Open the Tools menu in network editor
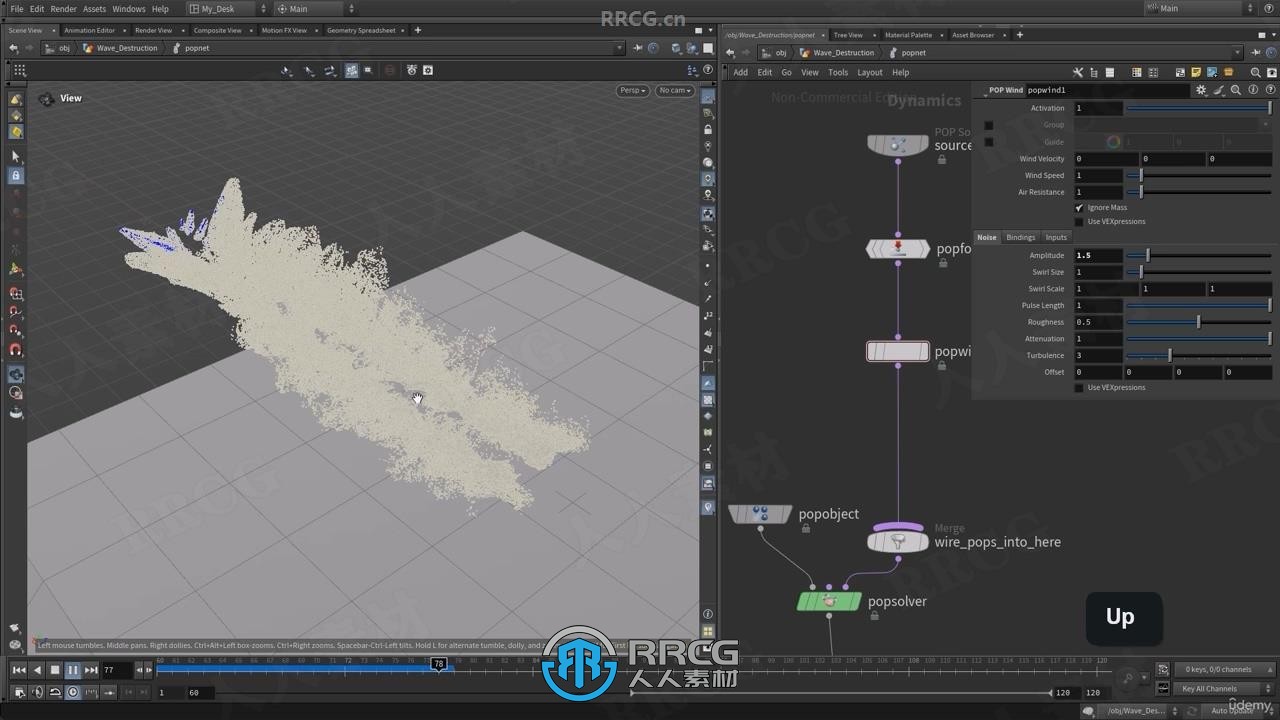The height and width of the screenshot is (720, 1280). (838, 72)
